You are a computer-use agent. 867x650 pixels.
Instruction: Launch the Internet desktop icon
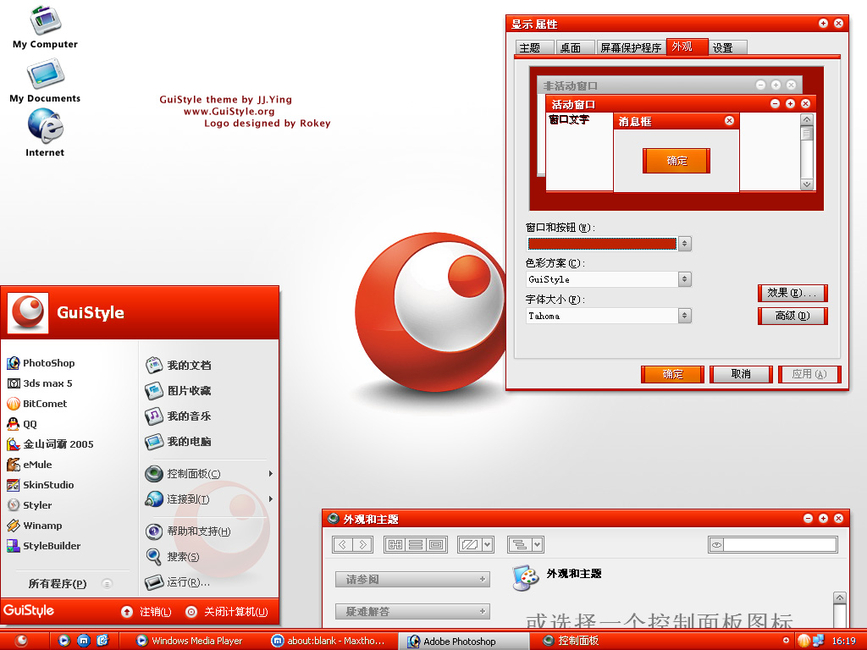point(45,133)
